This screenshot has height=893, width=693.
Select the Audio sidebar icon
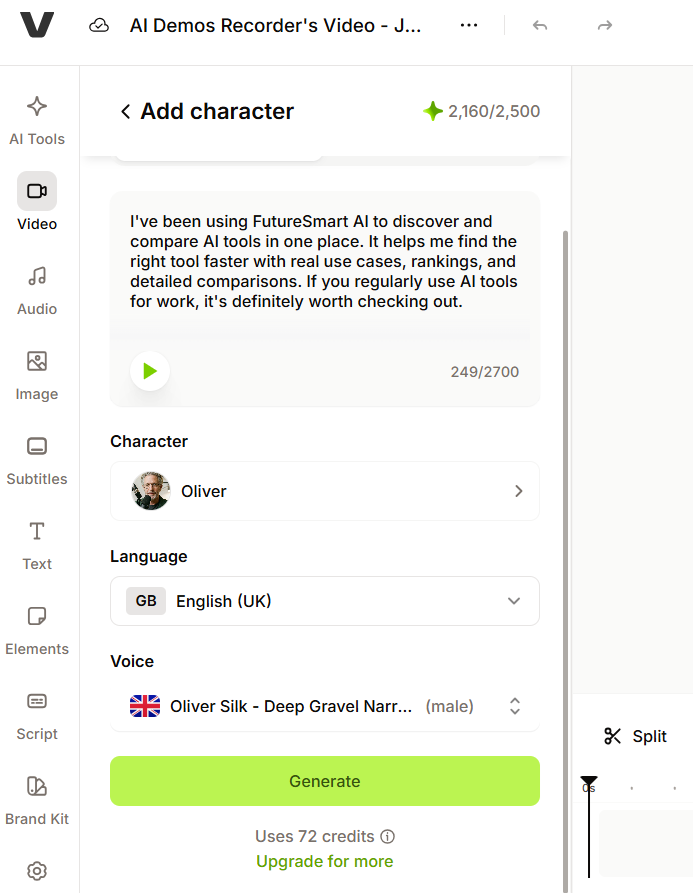pyautogui.click(x=37, y=291)
